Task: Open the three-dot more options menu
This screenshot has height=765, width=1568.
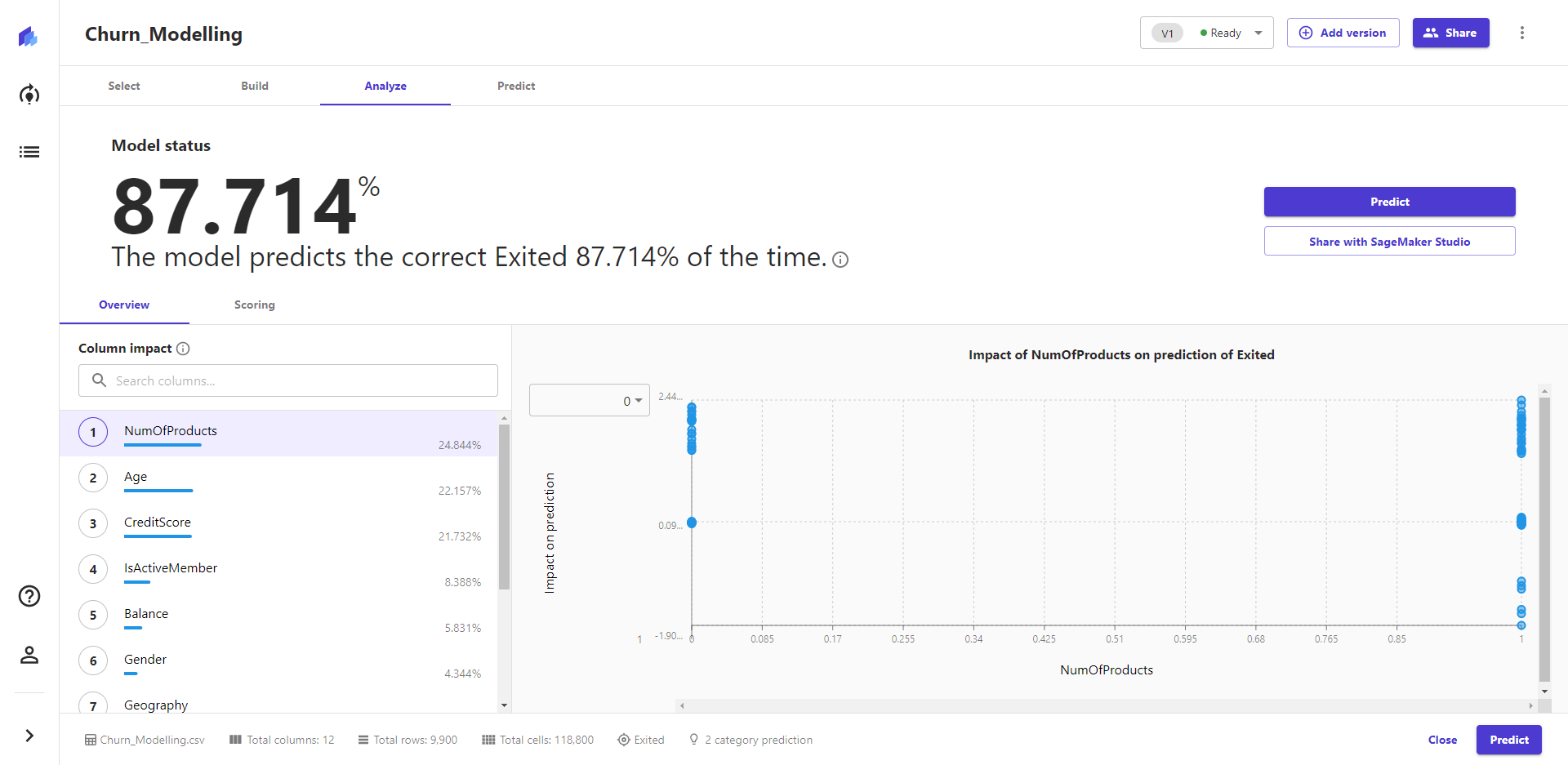Action: coord(1521,33)
